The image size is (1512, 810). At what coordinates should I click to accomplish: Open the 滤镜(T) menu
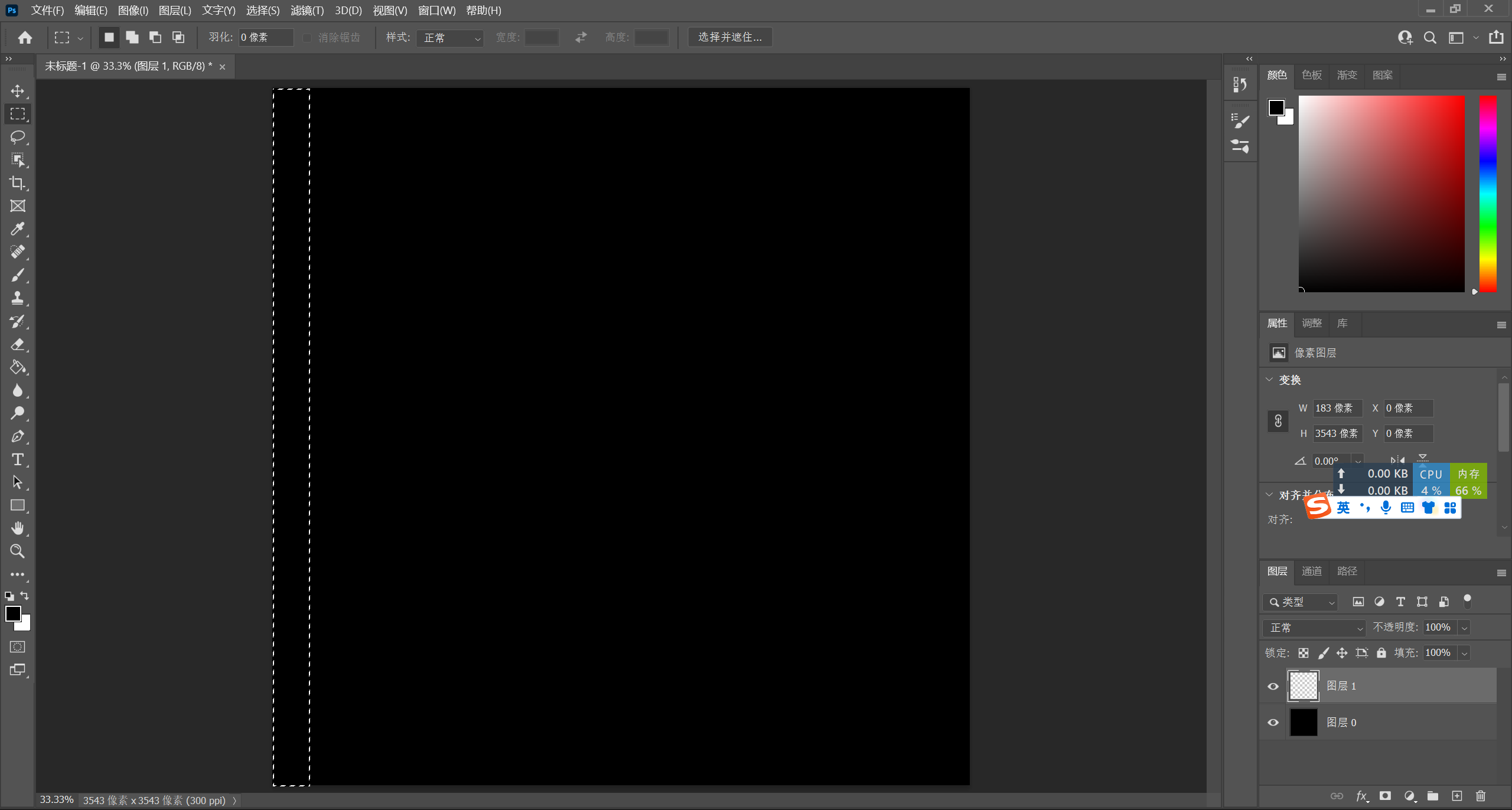(x=307, y=11)
